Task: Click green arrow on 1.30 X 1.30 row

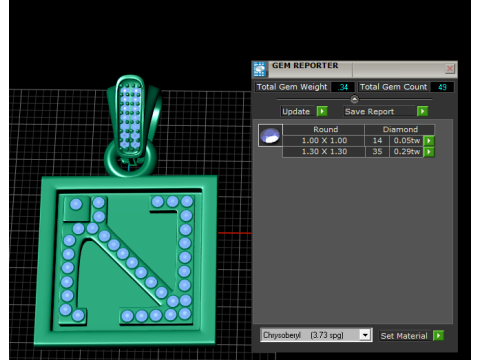Action: pyautogui.click(x=429, y=152)
